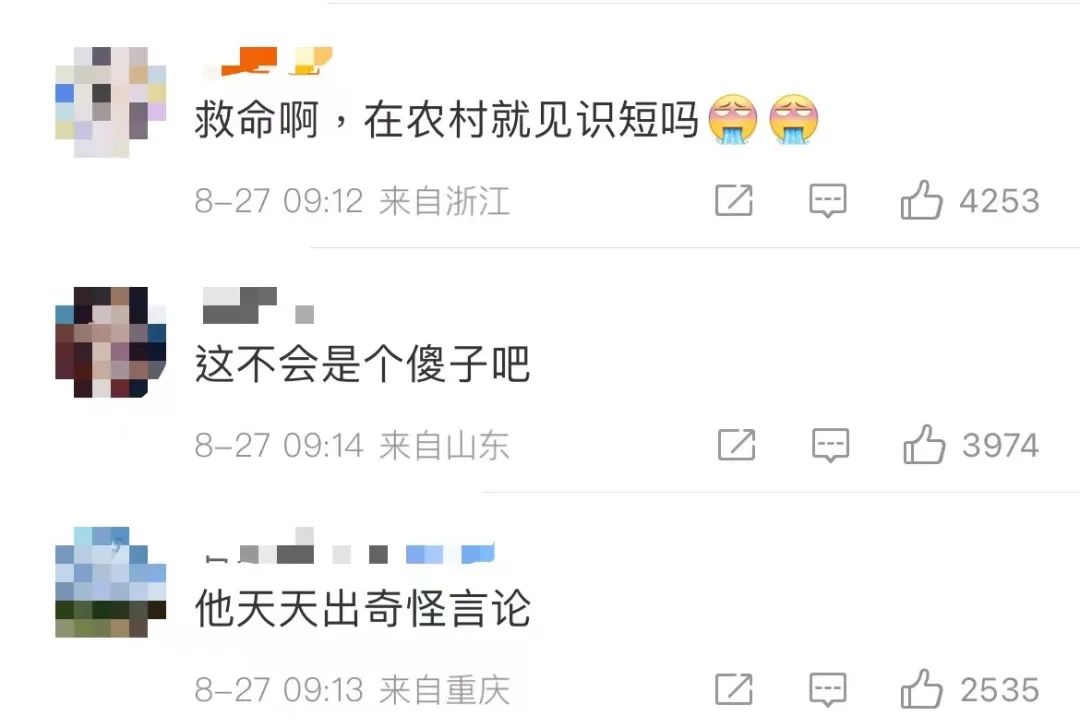Tap share icon on the Chongqing comment
Viewport: 1080px width, 728px height.
[734, 689]
